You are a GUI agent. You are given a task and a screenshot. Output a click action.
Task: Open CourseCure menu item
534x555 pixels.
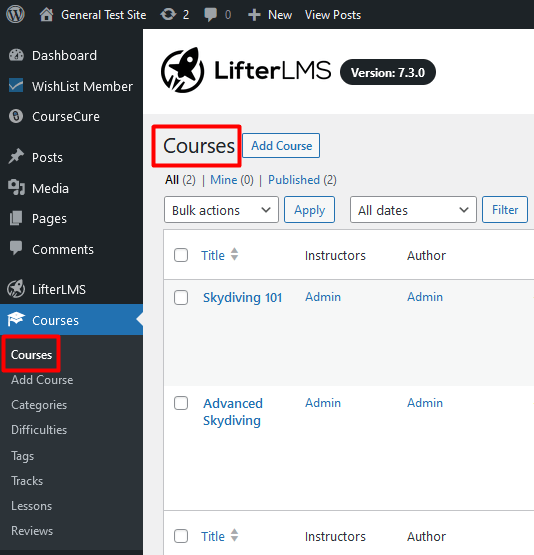pos(66,116)
